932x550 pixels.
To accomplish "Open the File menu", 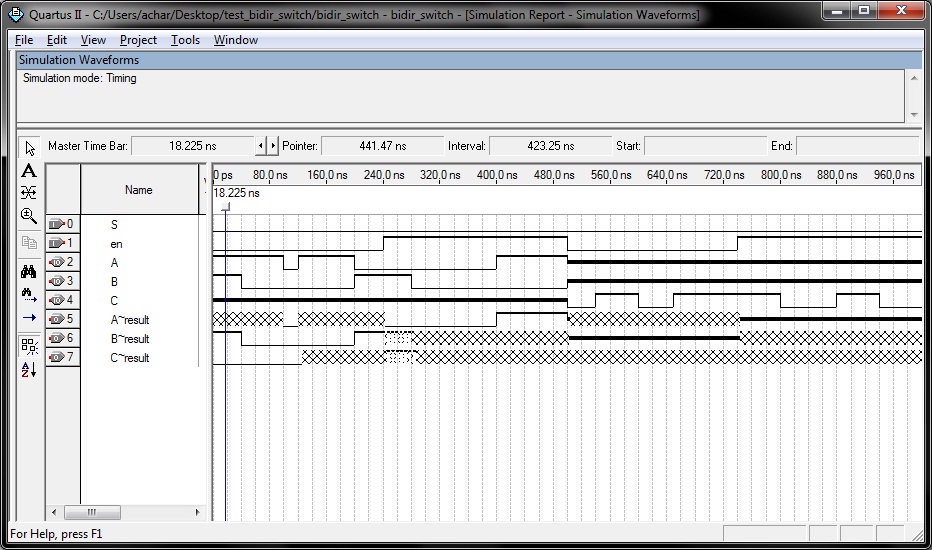I will coord(24,40).
